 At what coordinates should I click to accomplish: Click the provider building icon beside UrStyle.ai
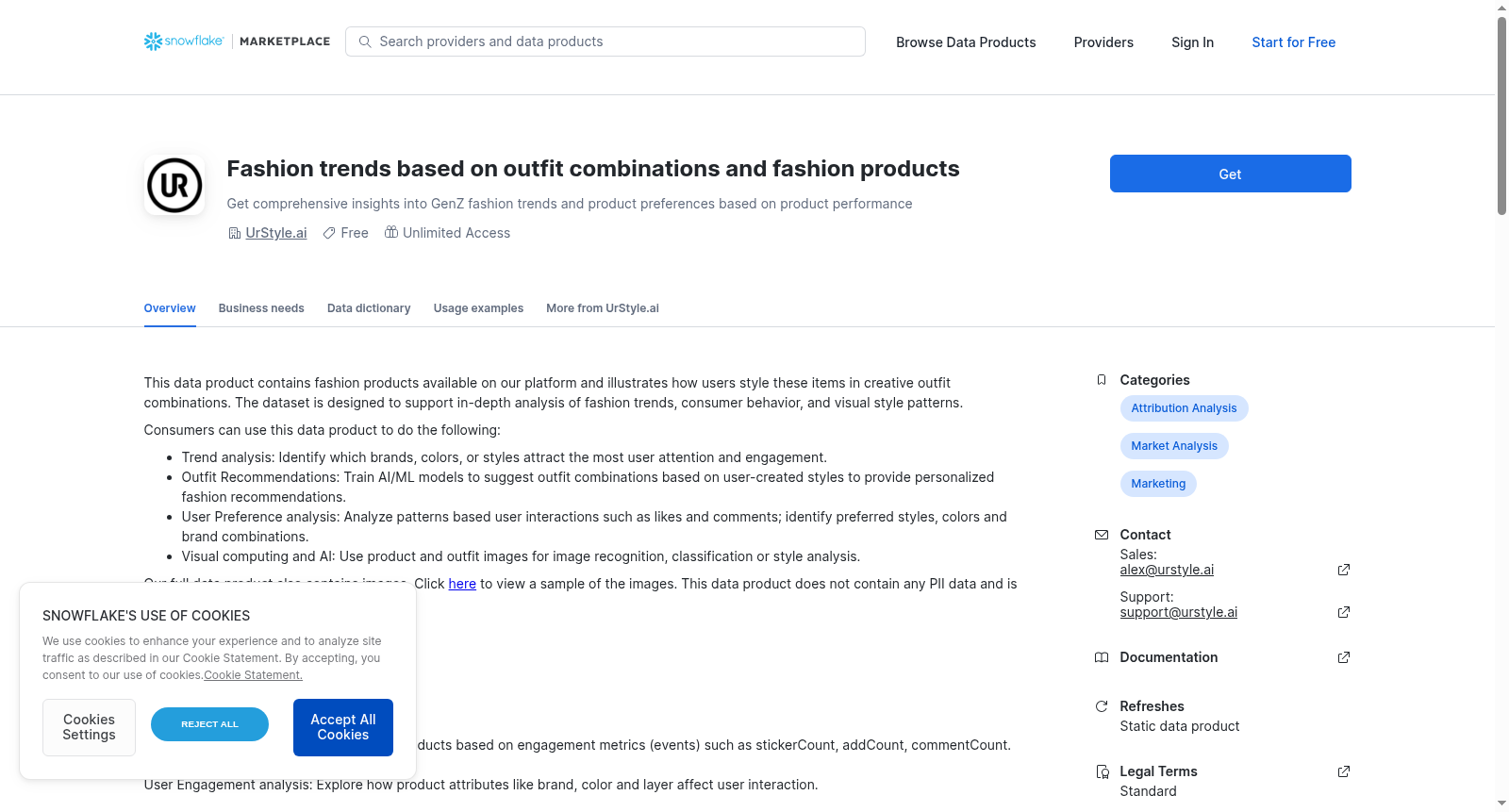235,233
